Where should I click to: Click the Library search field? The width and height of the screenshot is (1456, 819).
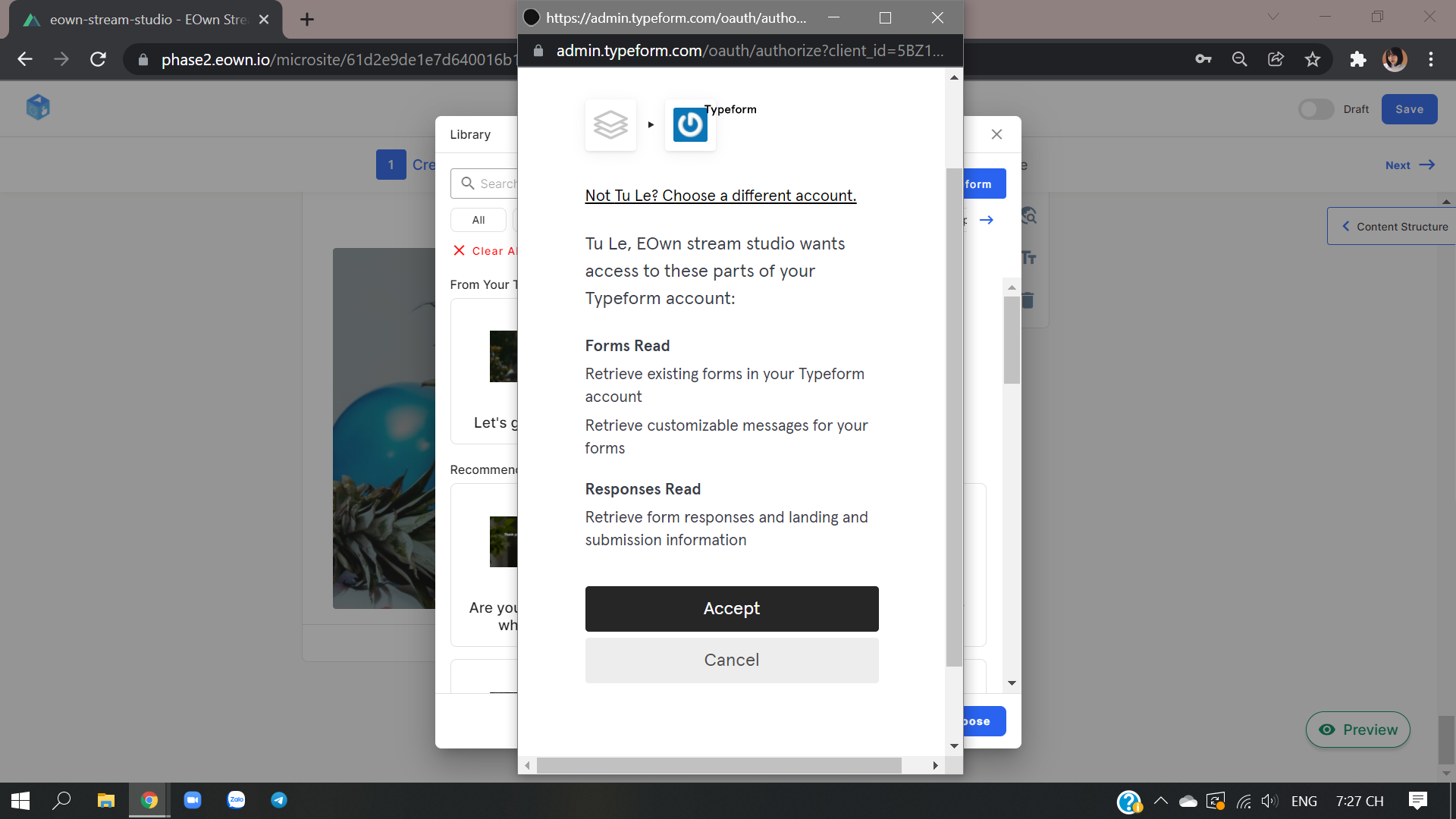pos(485,184)
